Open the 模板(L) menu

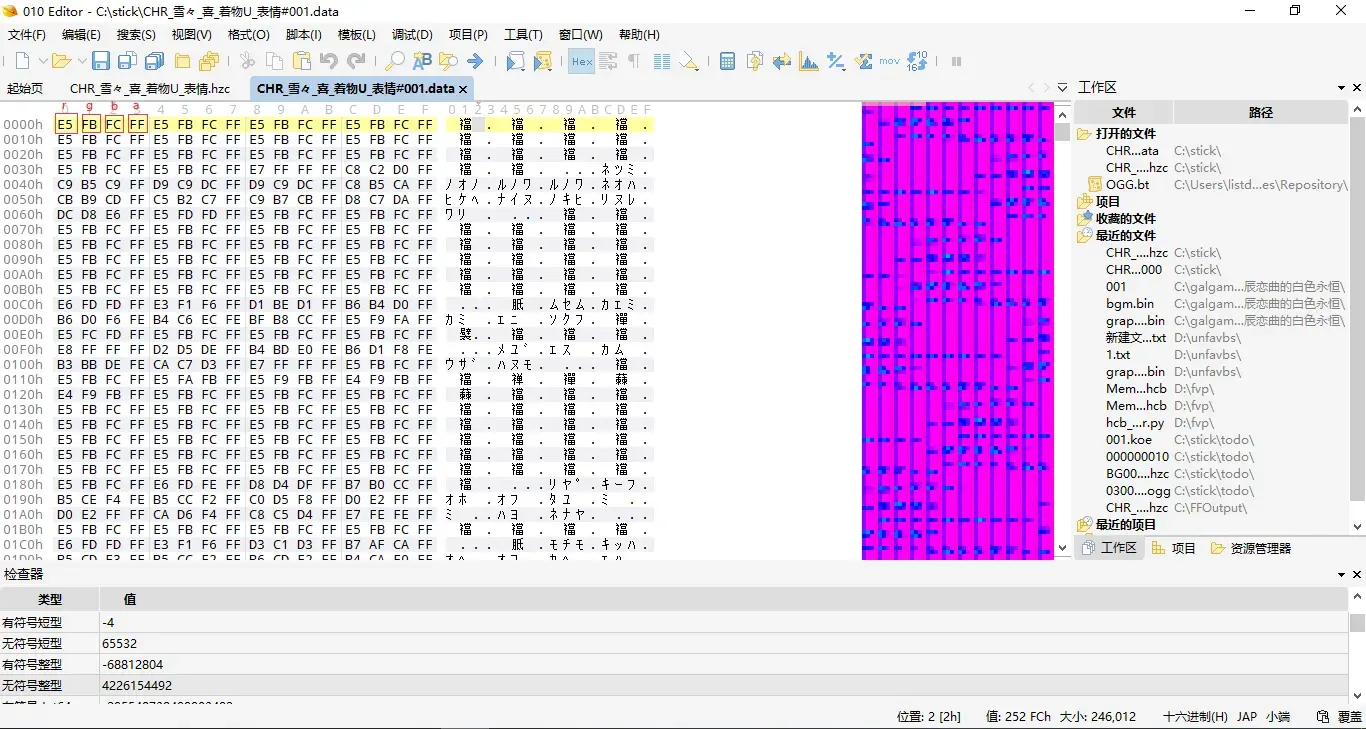356,34
